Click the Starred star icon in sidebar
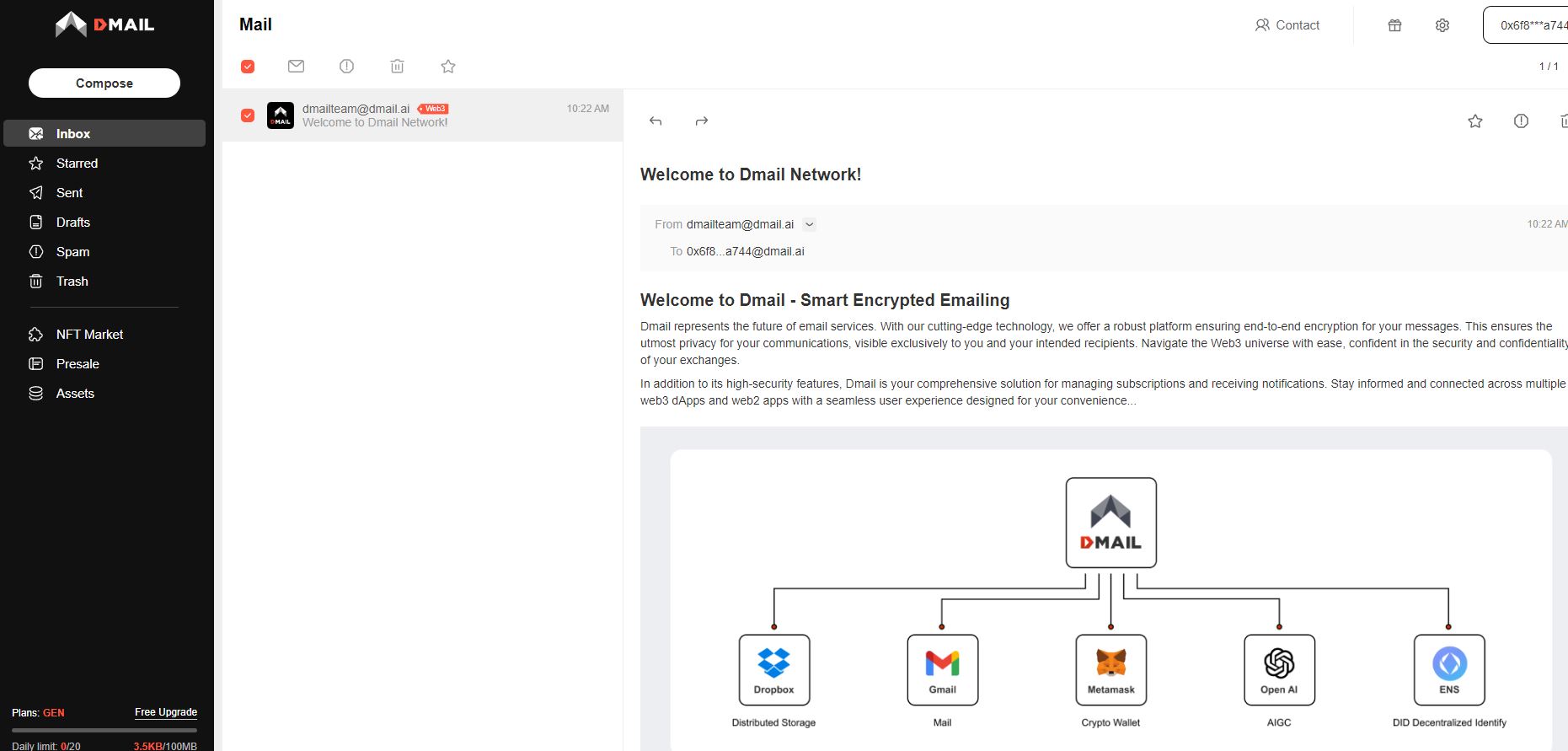This screenshot has width=1568, height=751. coord(35,163)
